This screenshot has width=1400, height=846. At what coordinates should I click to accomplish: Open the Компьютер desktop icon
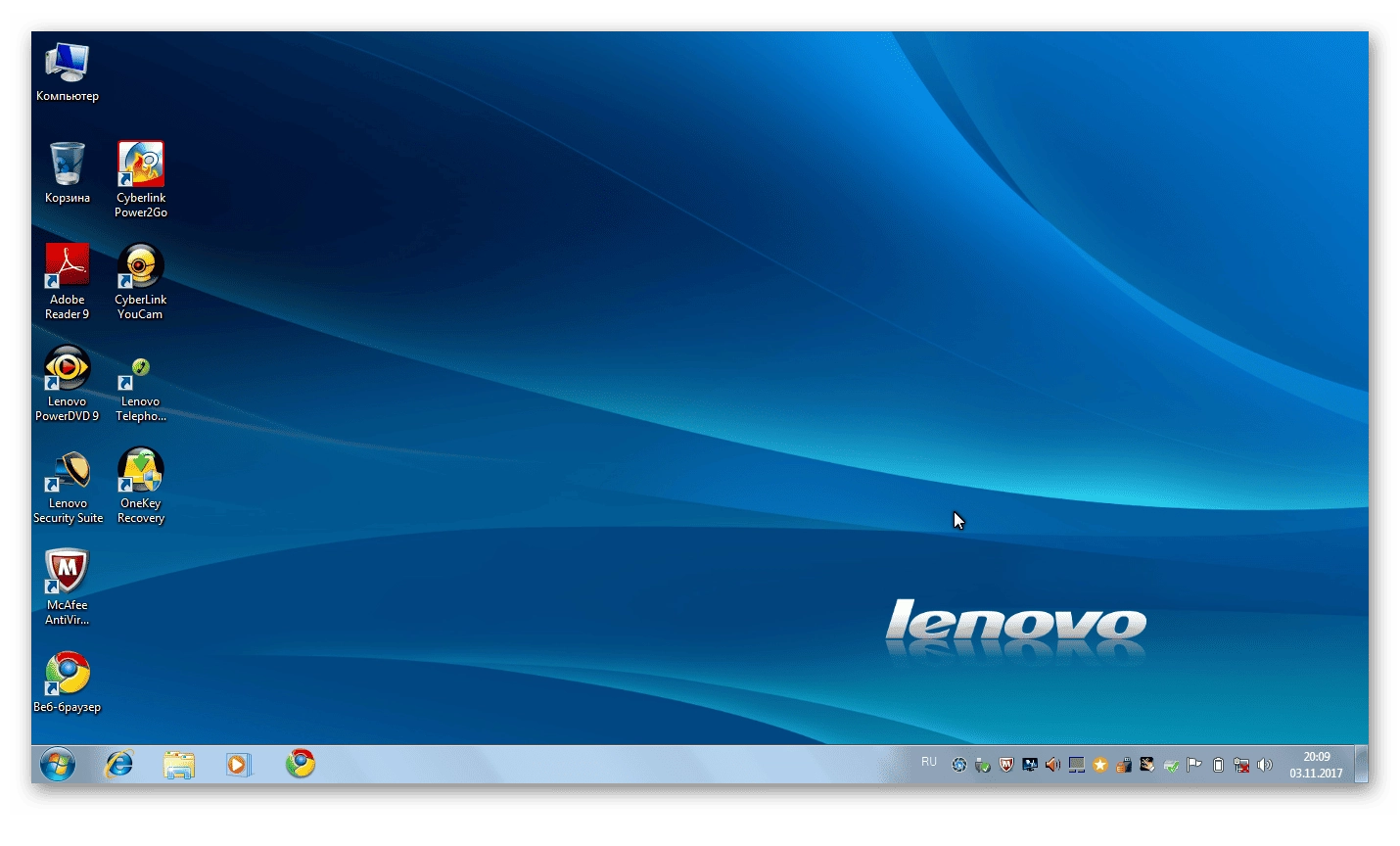point(68,72)
